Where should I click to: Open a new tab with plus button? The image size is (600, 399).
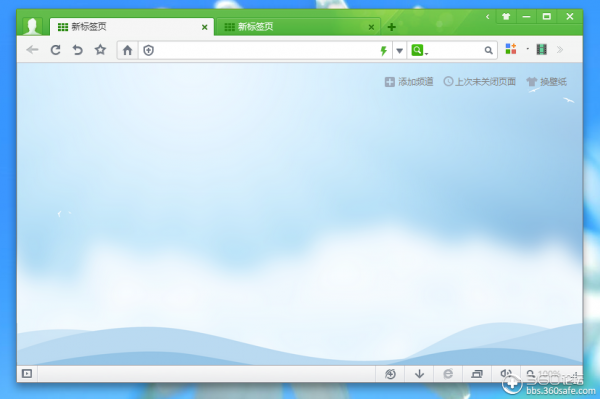pos(391,27)
